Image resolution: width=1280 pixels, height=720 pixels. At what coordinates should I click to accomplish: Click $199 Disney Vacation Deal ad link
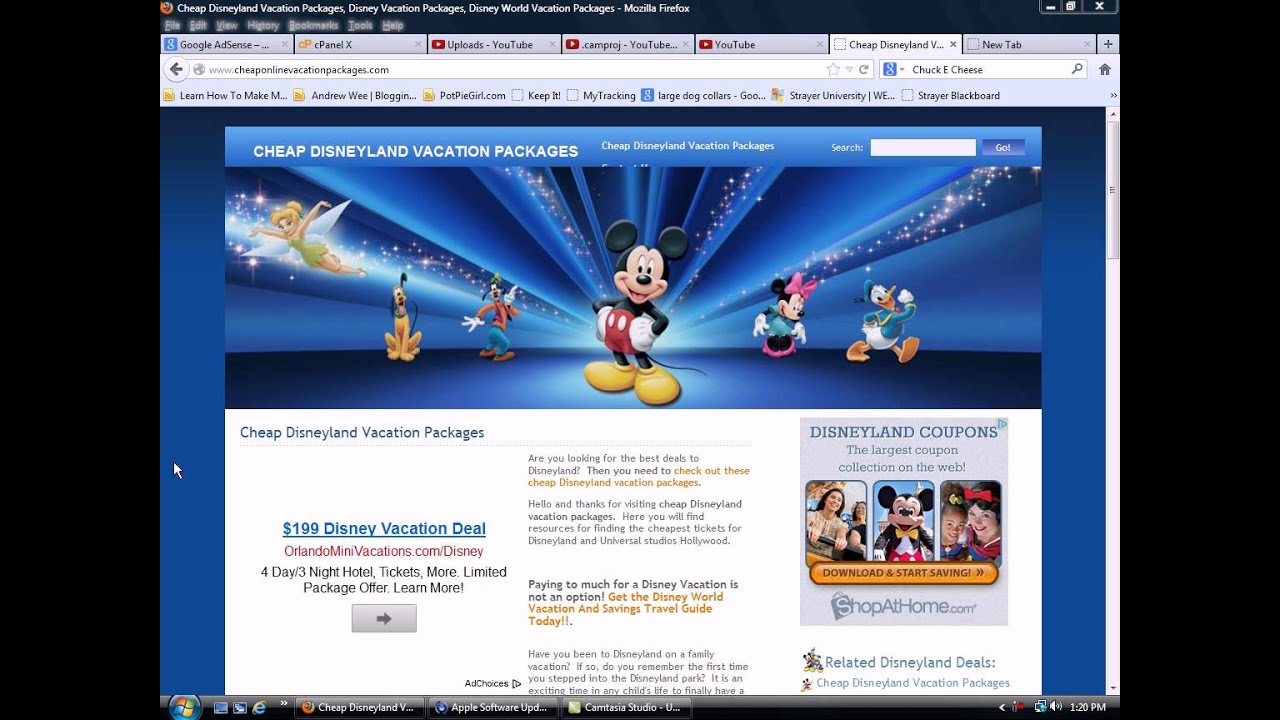pos(384,529)
